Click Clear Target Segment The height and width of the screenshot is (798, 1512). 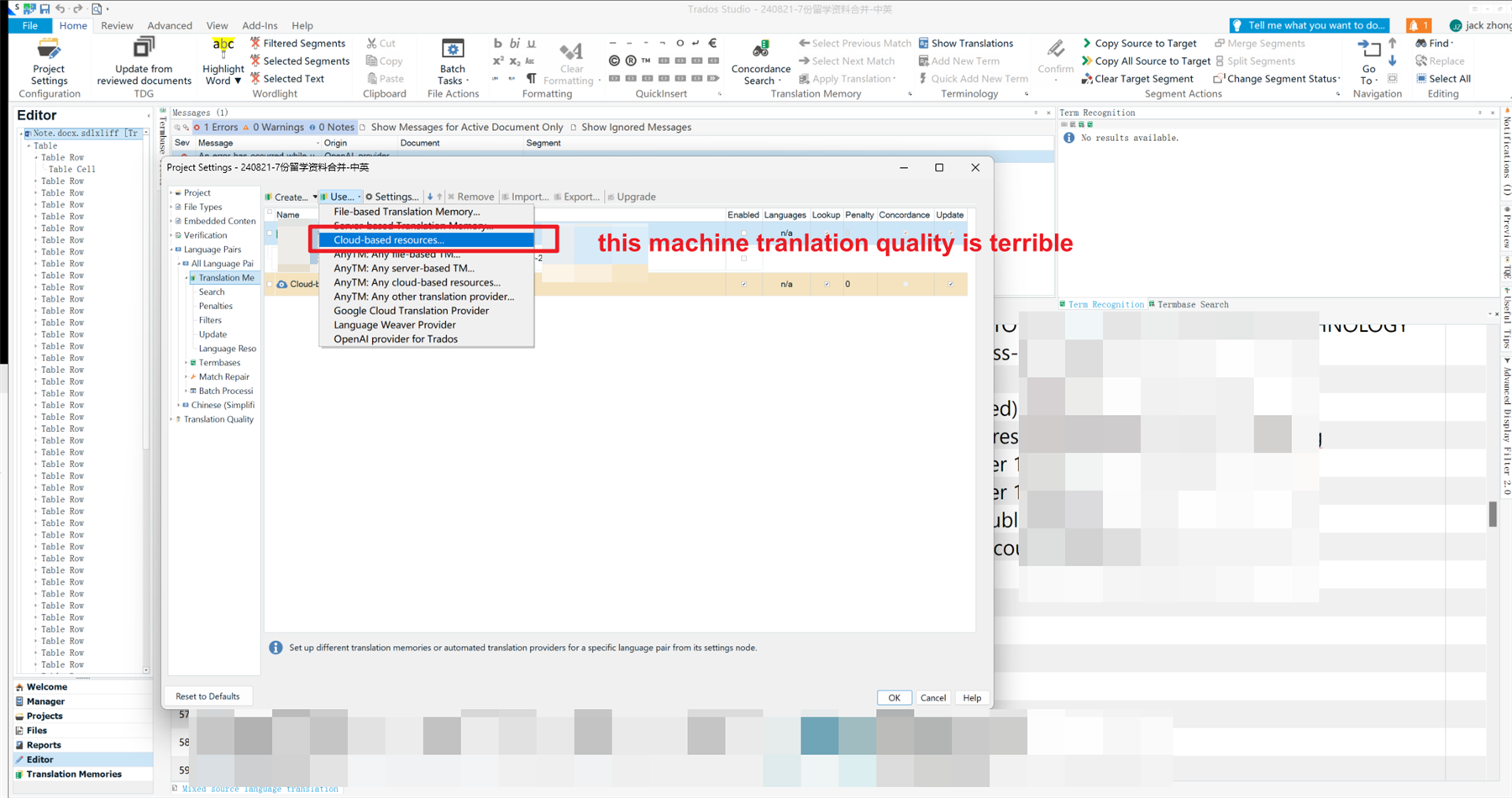[x=1137, y=79]
